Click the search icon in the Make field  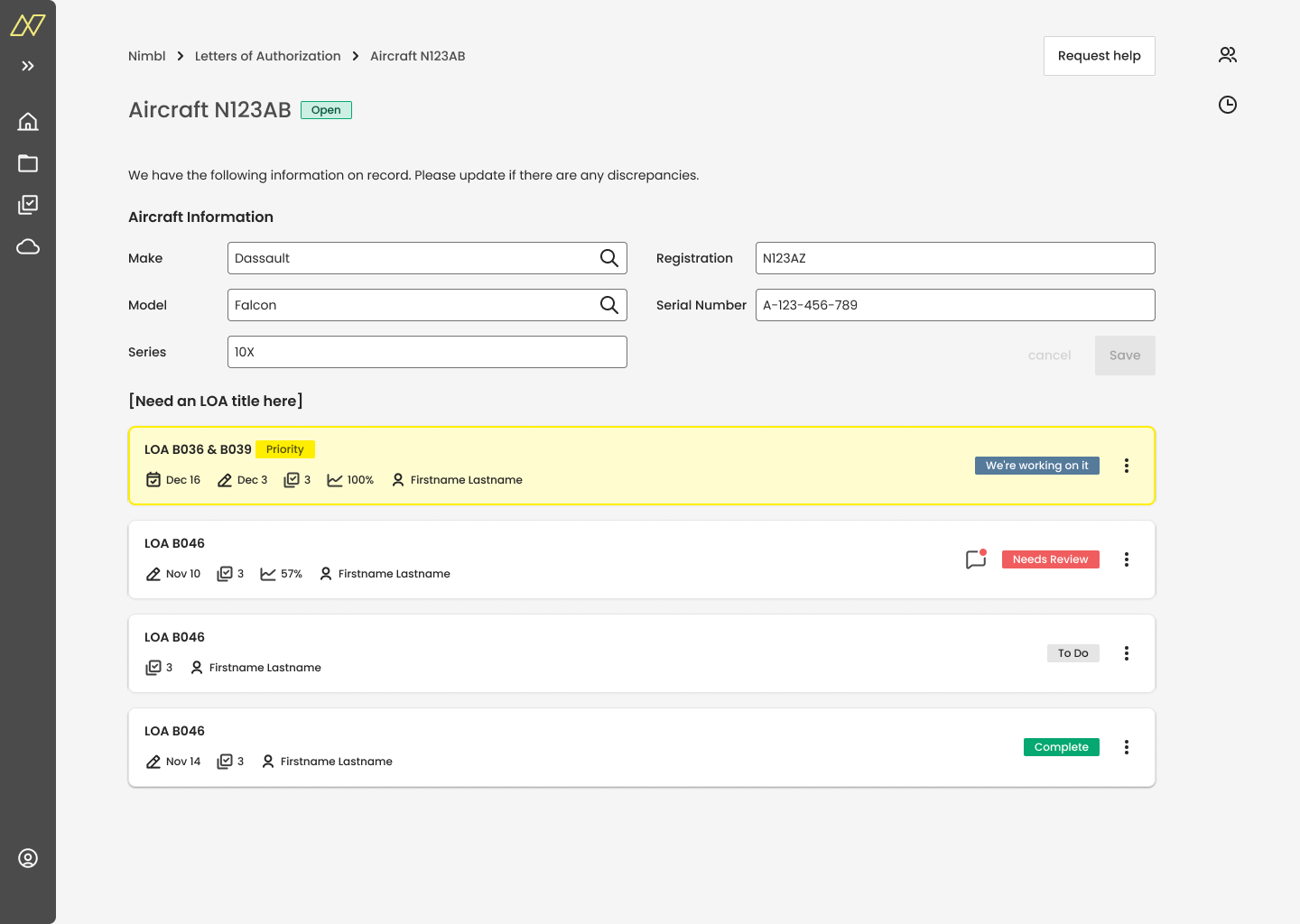click(x=609, y=258)
